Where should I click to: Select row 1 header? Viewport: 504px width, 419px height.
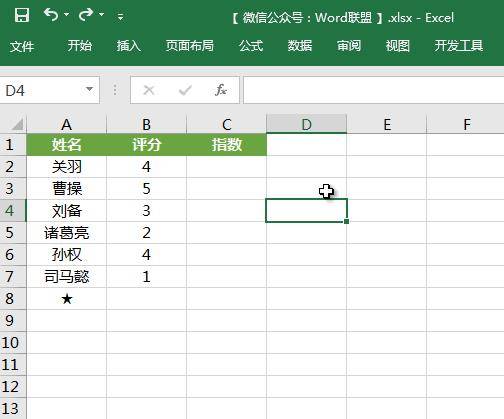click(13, 145)
